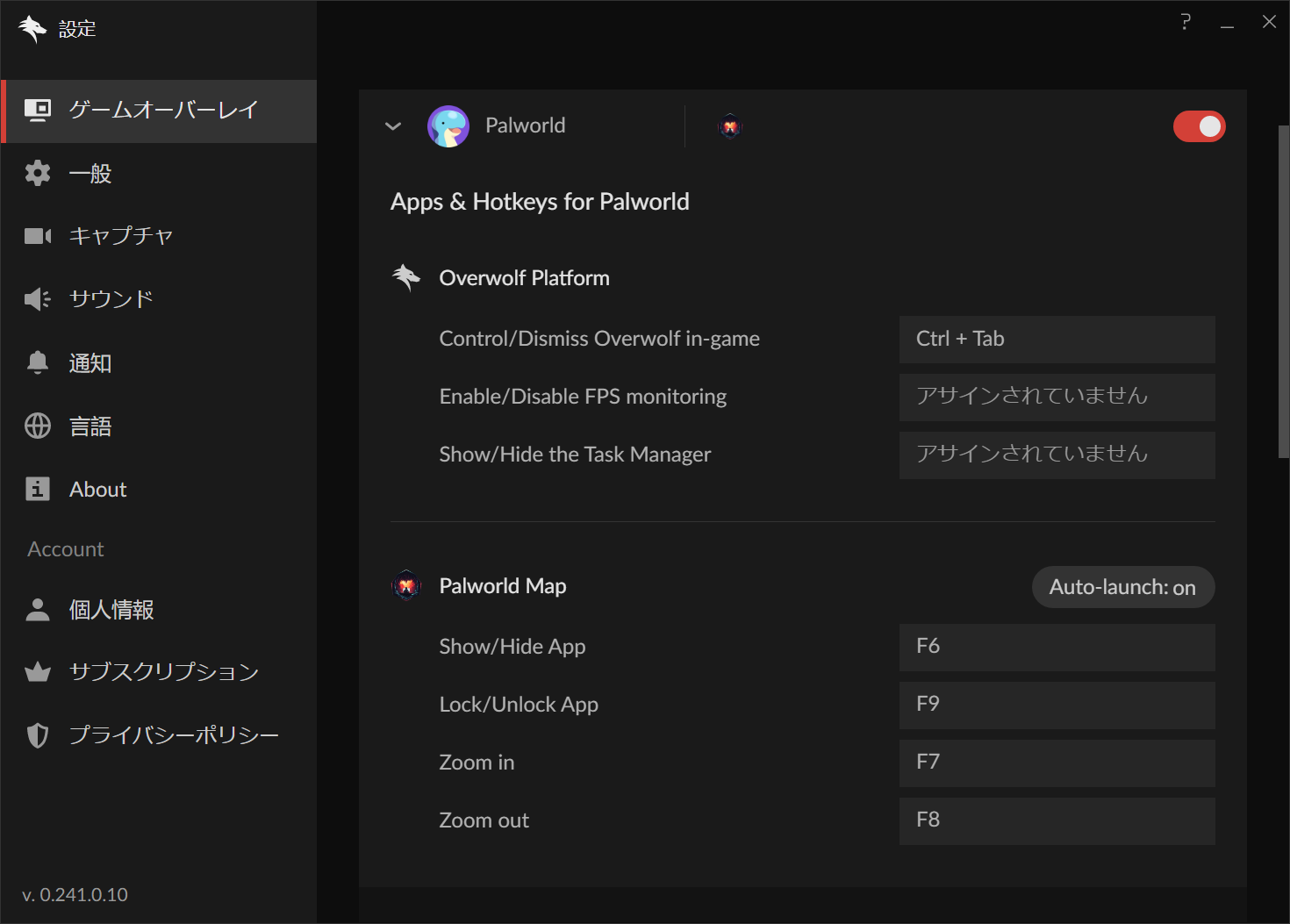Disable the Palworld overlay toggle
Viewport: 1290px width, 924px height.
(1200, 126)
